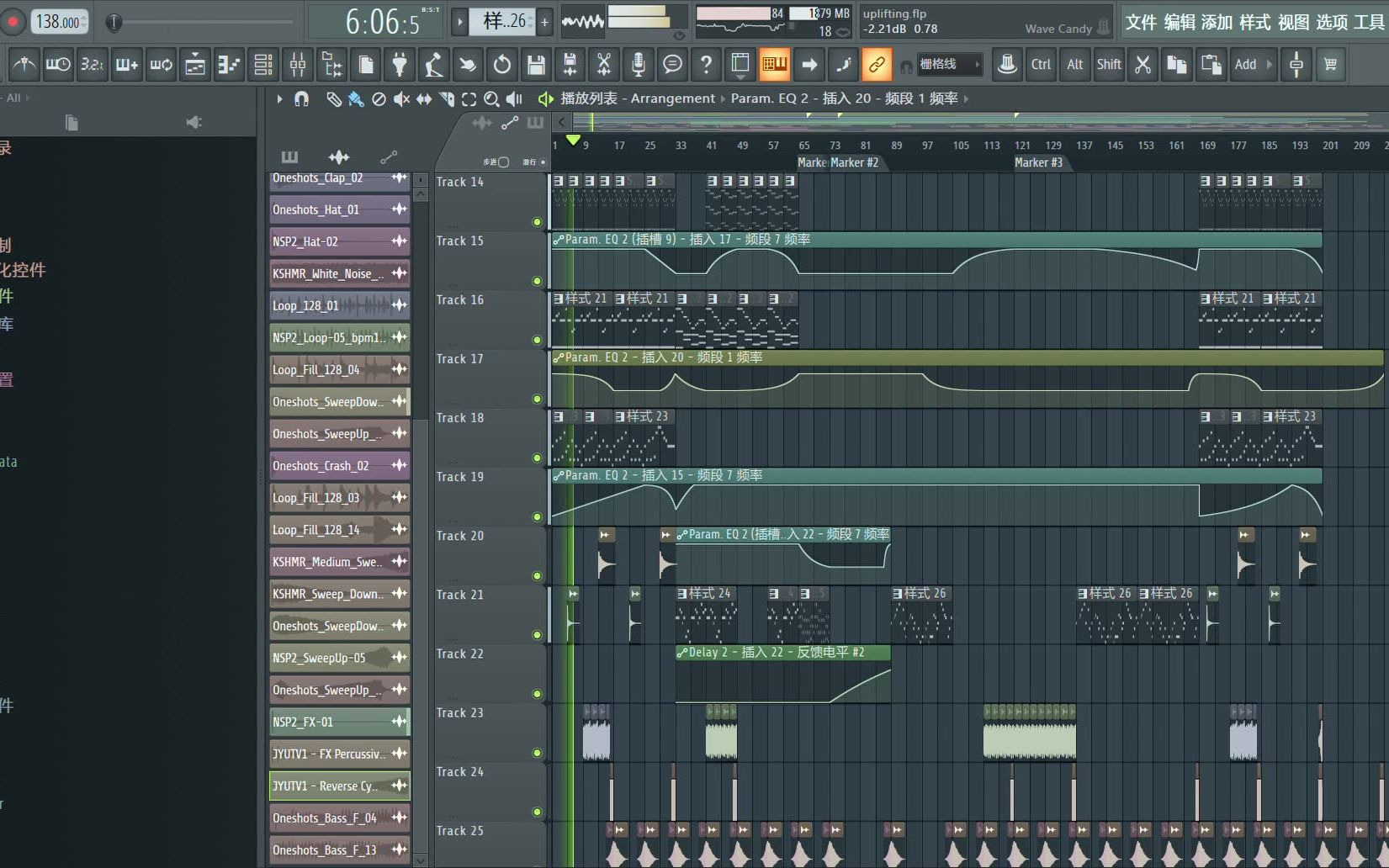Open the plugin picker plug icon
Image resolution: width=1389 pixels, height=868 pixels.
point(400,64)
